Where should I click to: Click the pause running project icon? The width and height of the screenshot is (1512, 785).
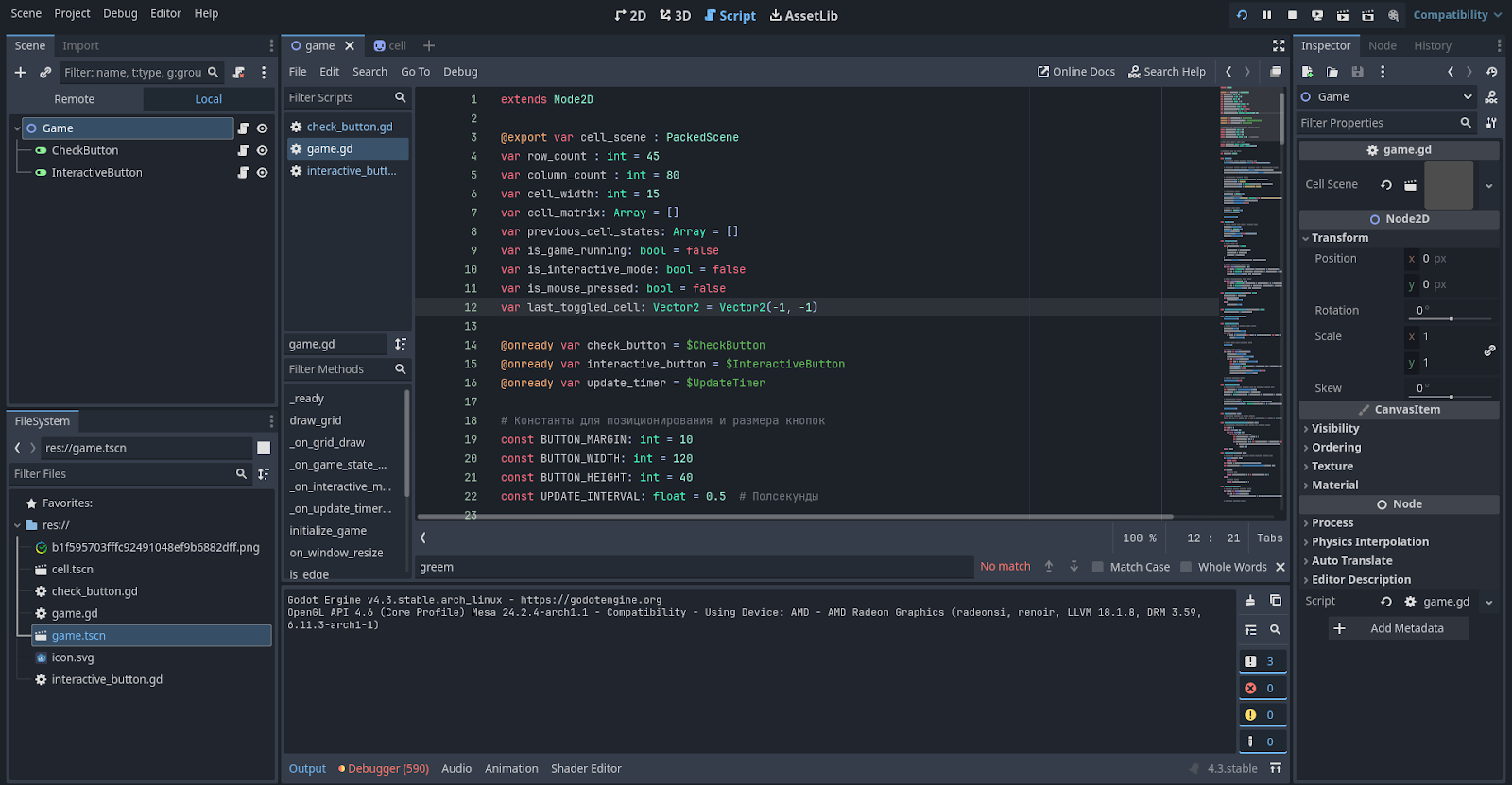pos(1266,15)
